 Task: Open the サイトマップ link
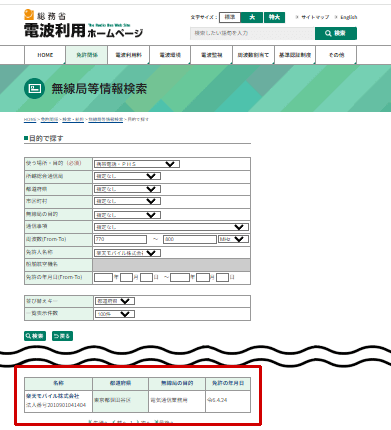tap(315, 17)
